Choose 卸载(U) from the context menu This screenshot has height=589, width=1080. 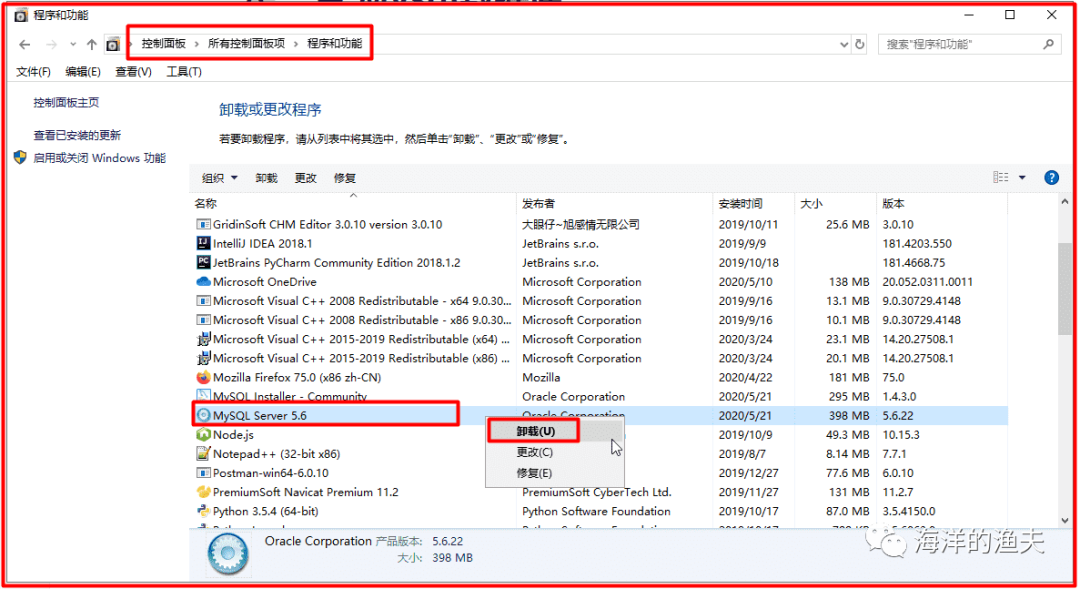(x=555, y=431)
